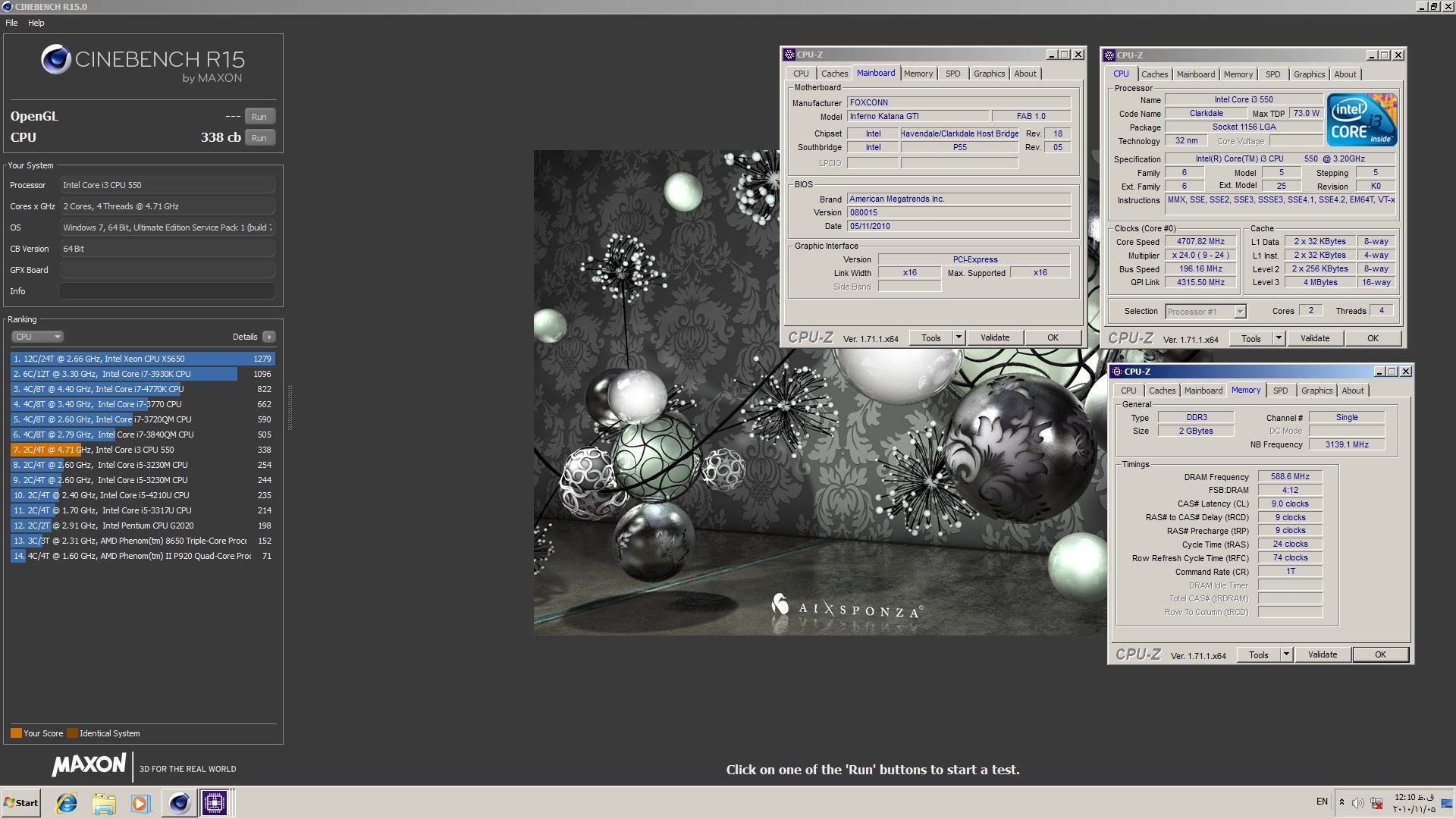Click the taskbar clock showing 12:10
1456x819 pixels.
click(x=1414, y=802)
